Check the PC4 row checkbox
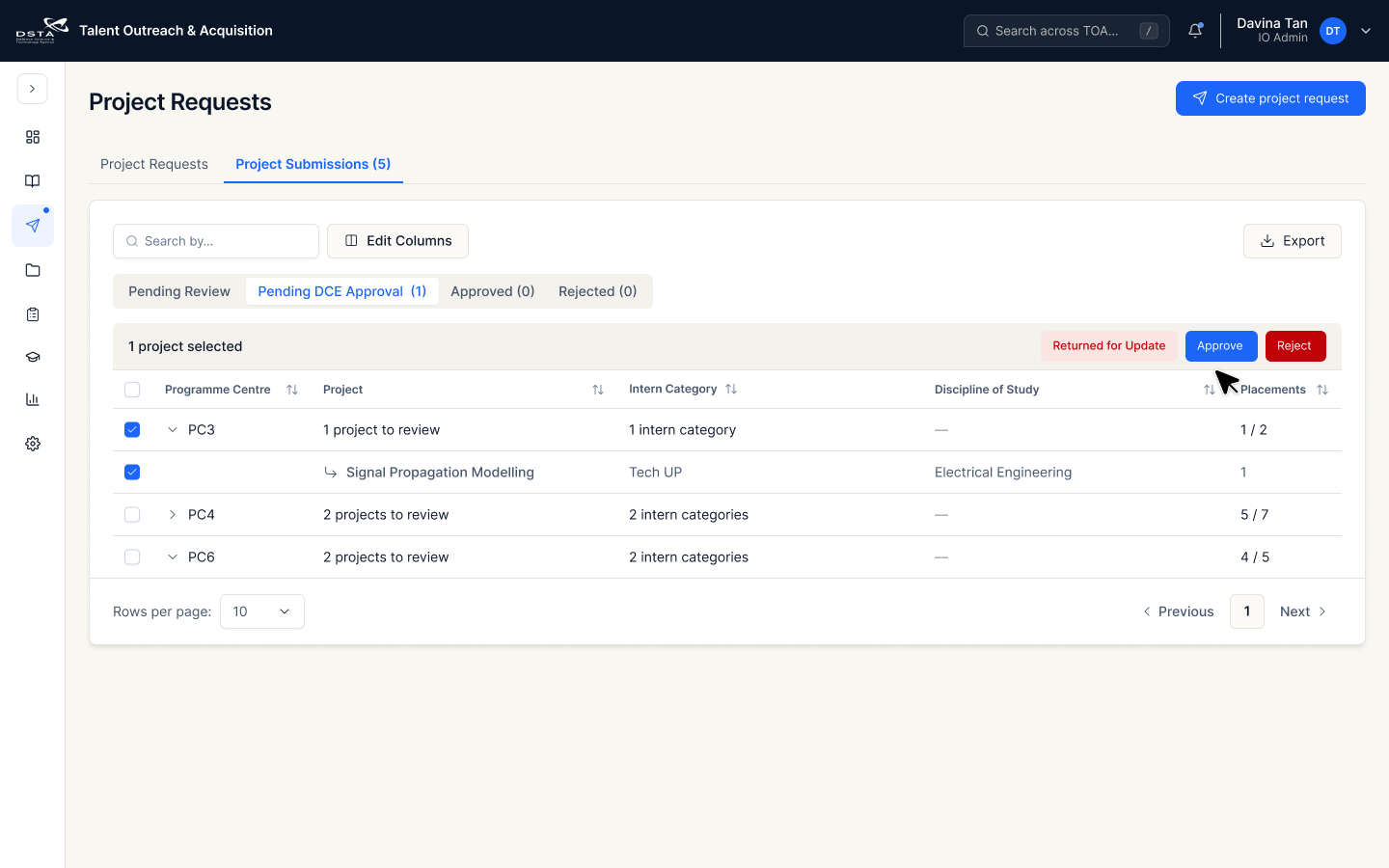This screenshot has width=1389, height=868. pos(132,515)
